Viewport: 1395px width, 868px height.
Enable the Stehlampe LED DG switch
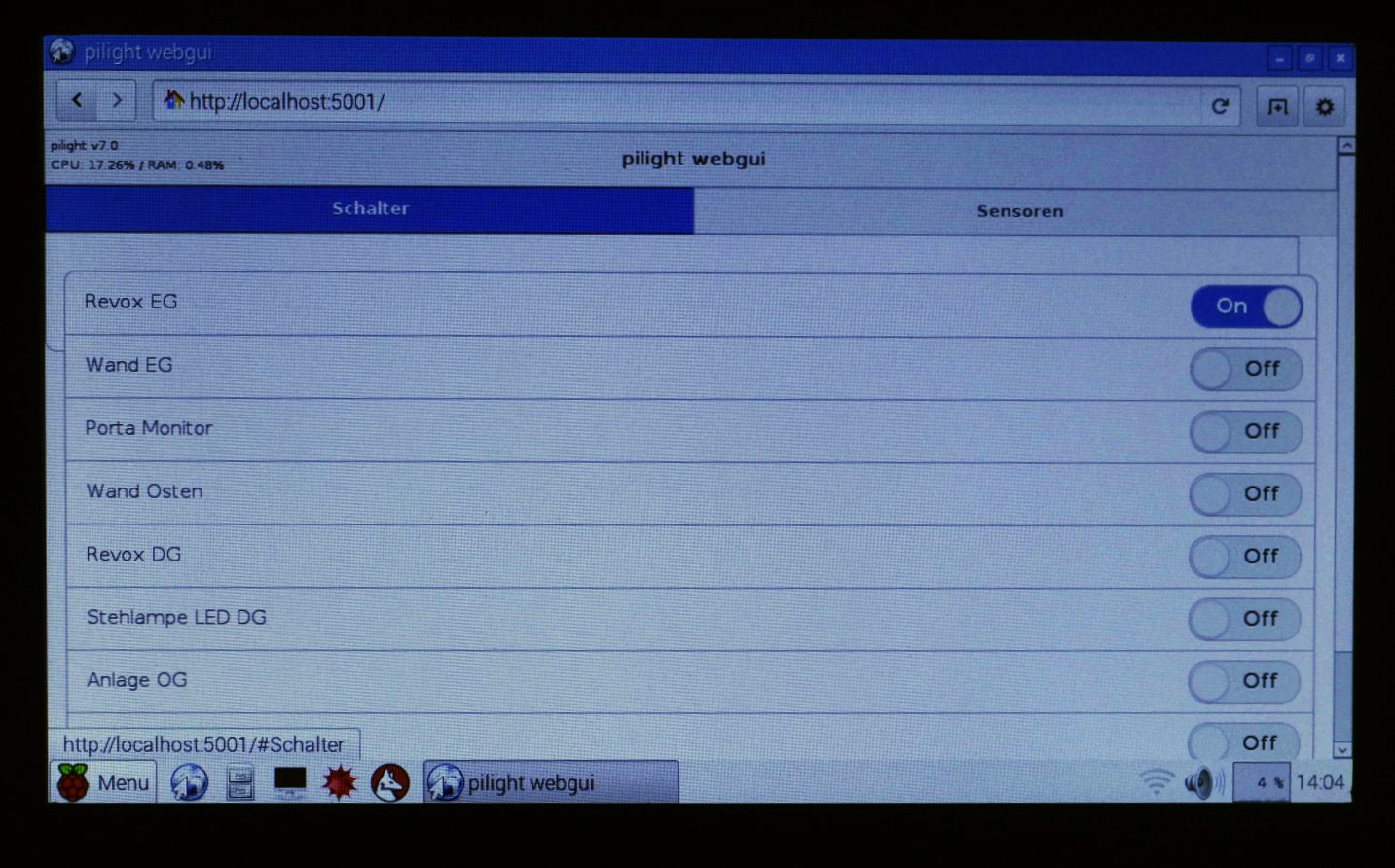1244,619
